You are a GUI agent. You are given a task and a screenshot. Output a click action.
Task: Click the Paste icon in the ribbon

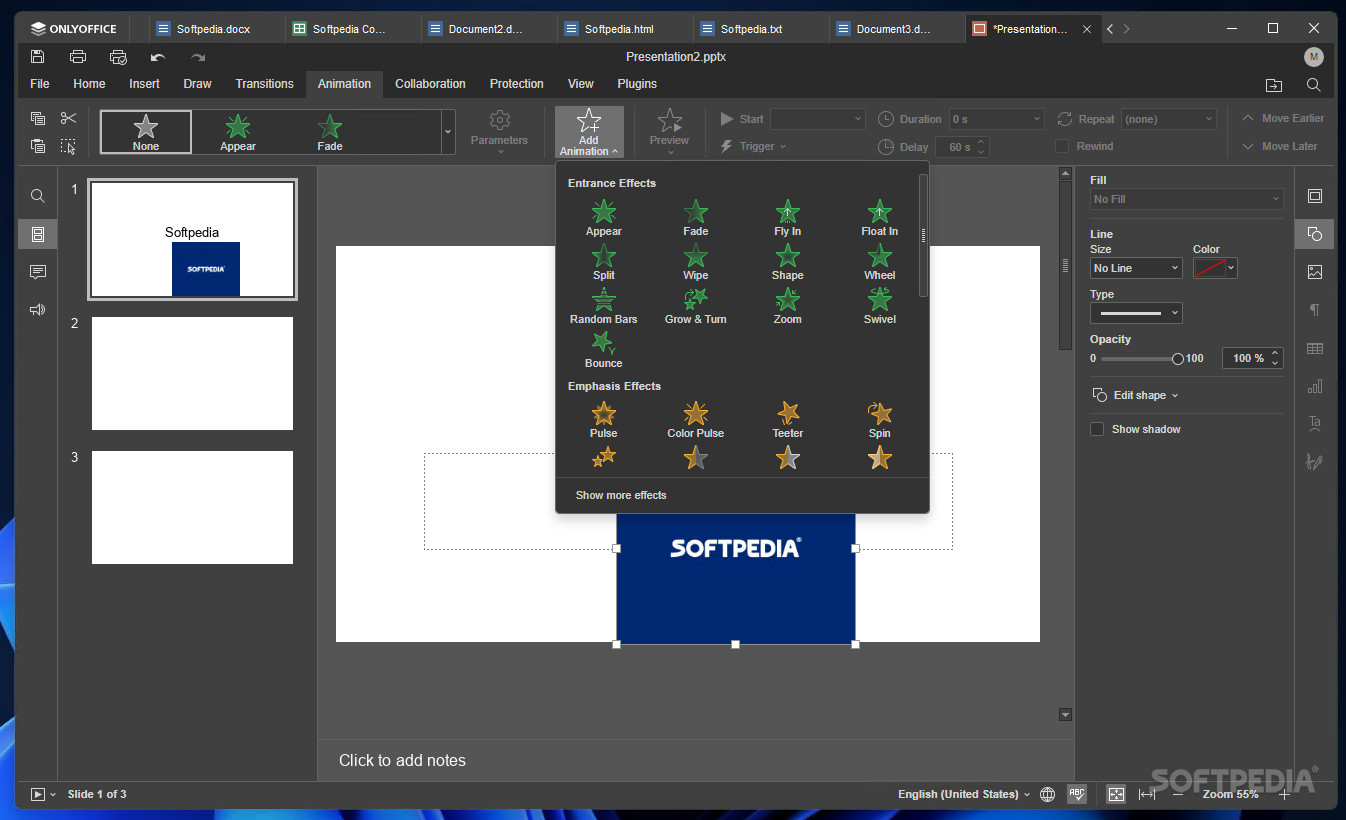pos(38,146)
